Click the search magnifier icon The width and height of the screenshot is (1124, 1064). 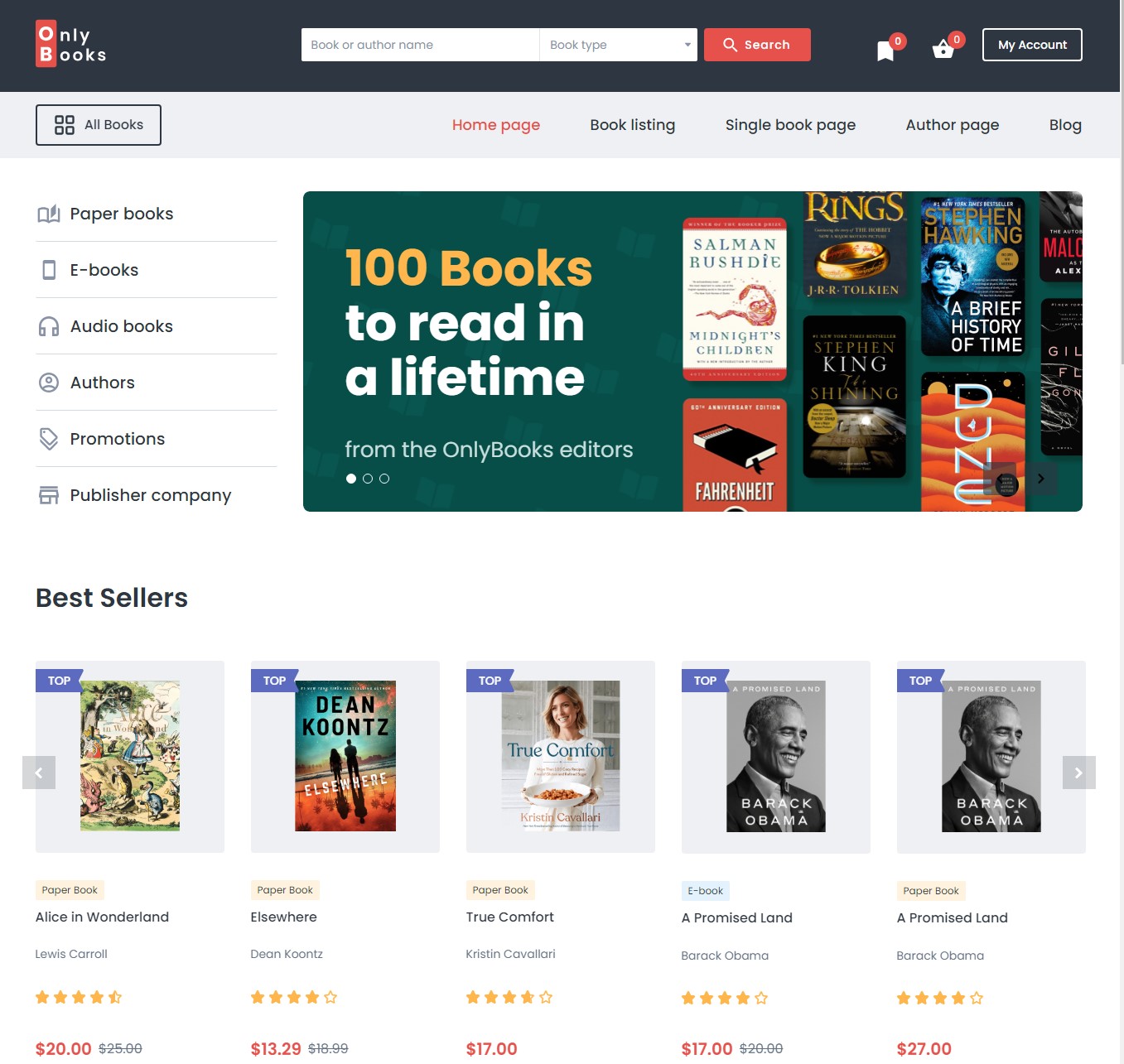[x=730, y=45]
